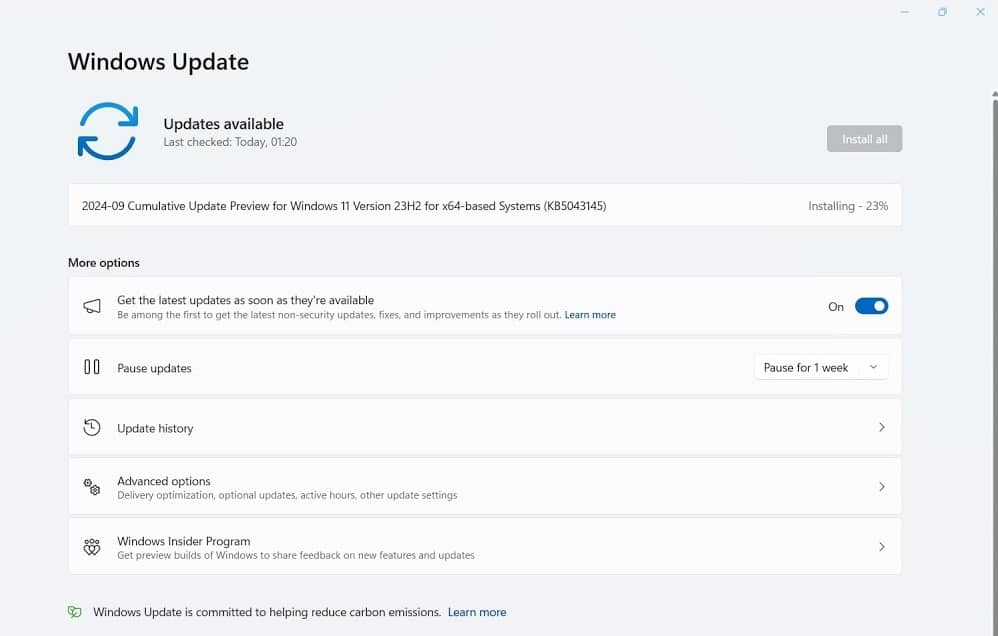Click the Pause updates label
The image size is (998, 636).
pos(154,368)
